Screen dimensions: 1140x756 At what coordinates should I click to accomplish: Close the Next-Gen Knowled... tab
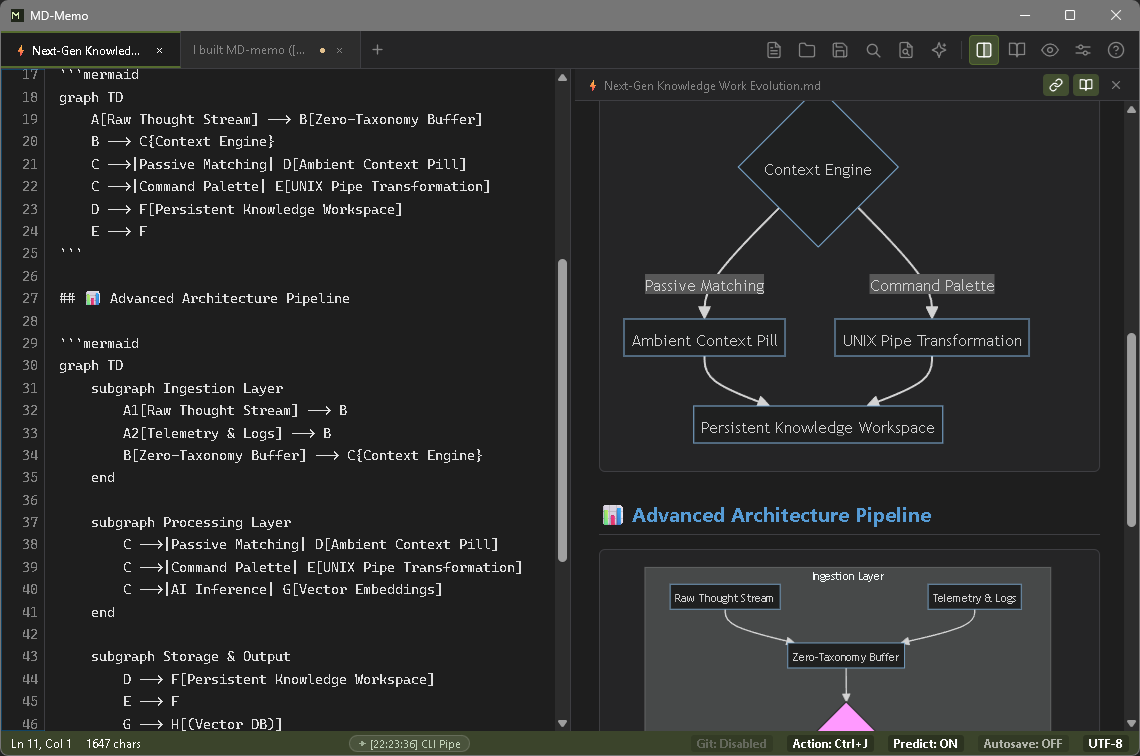[159, 50]
